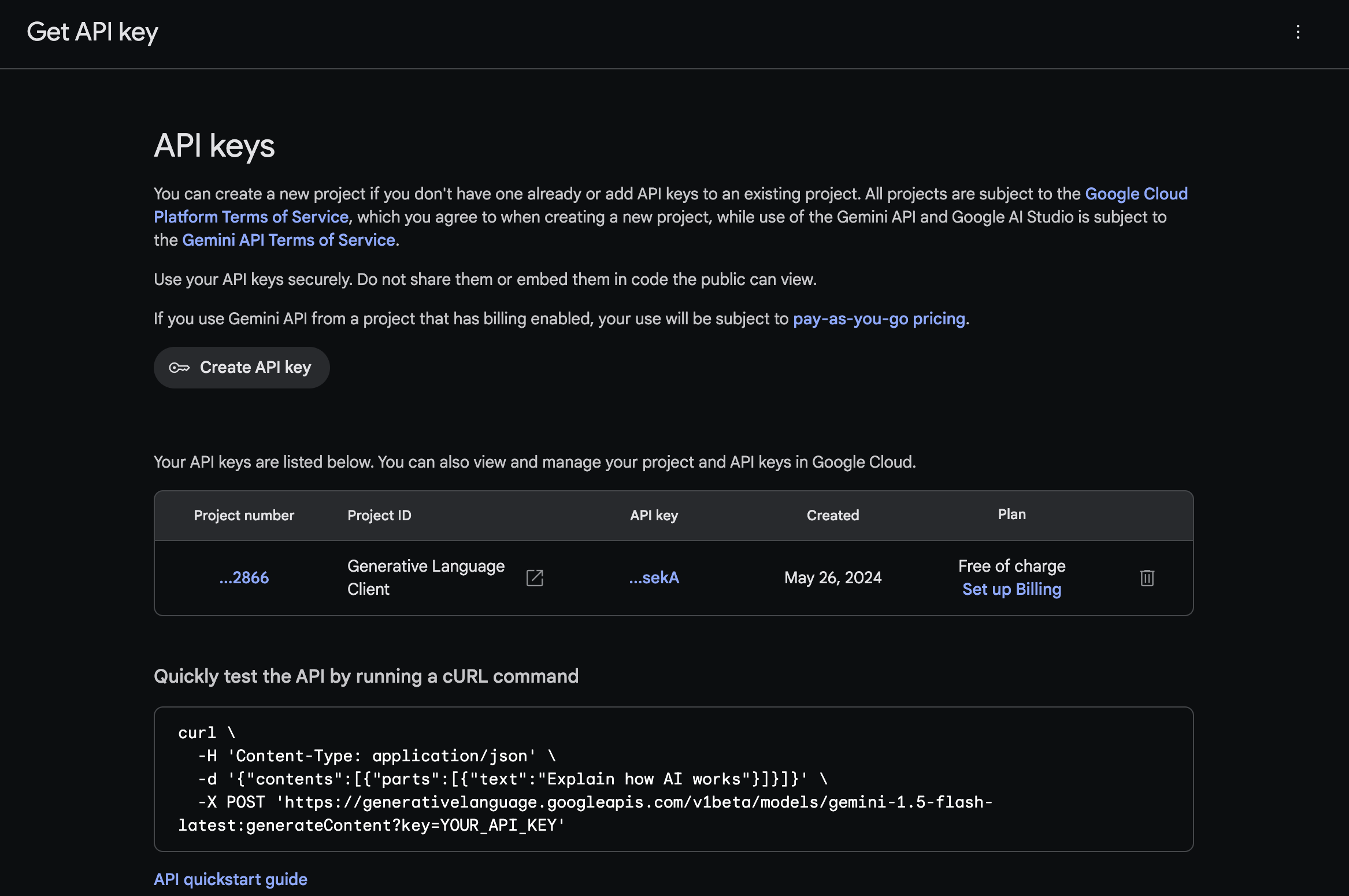Viewport: 1349px width, 896px height.
Task: Click the Free of charge plan label
Action: [1011, 566]
